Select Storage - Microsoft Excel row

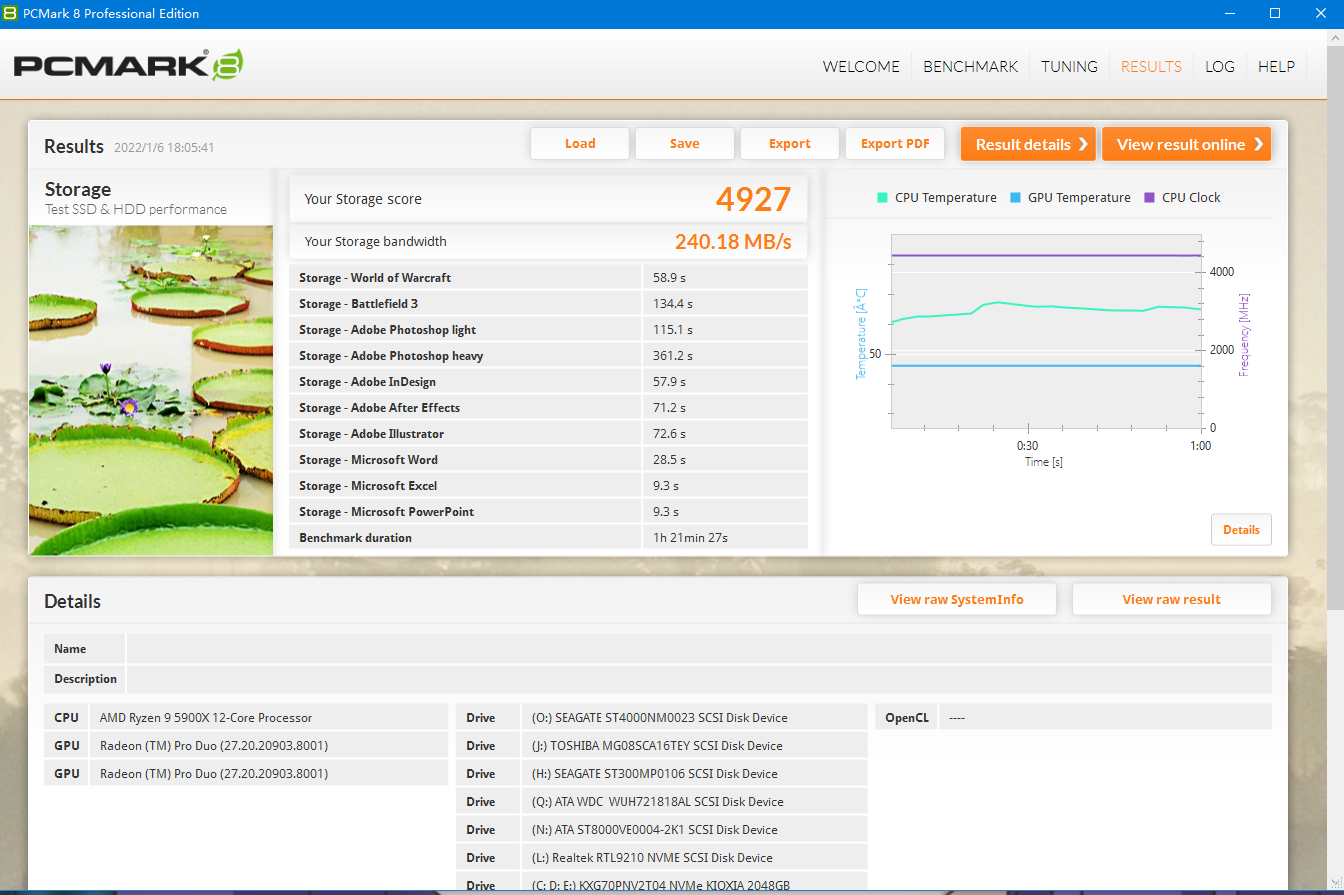[548, 485]
